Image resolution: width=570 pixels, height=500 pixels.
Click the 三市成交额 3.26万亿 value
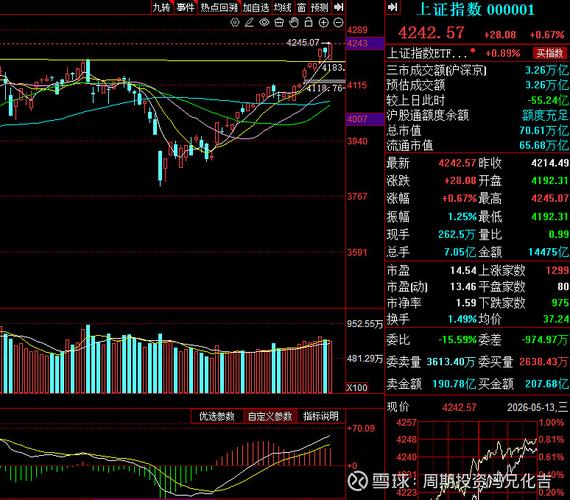click(x=546, y=70)
